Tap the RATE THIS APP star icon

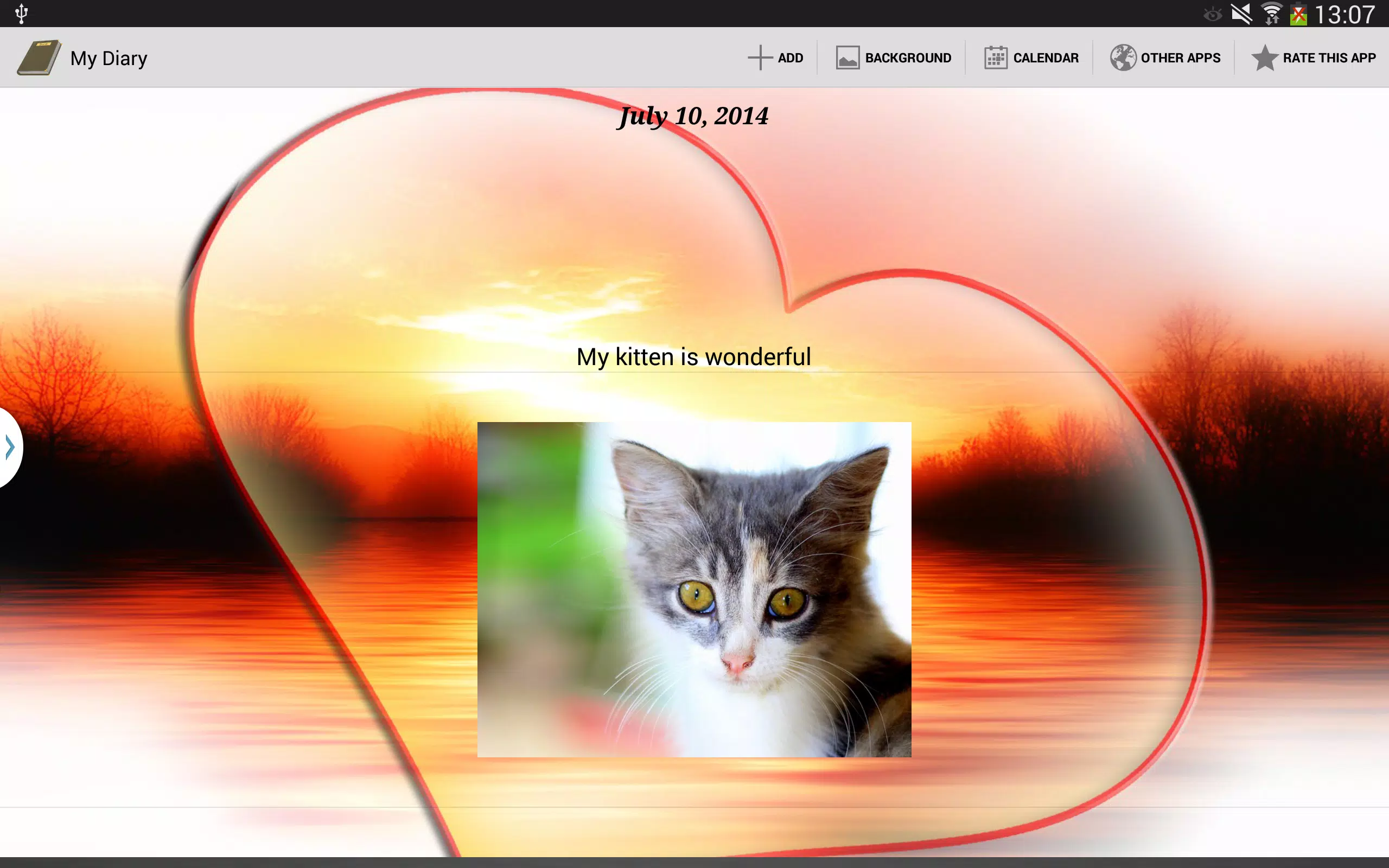[1264, 58]
